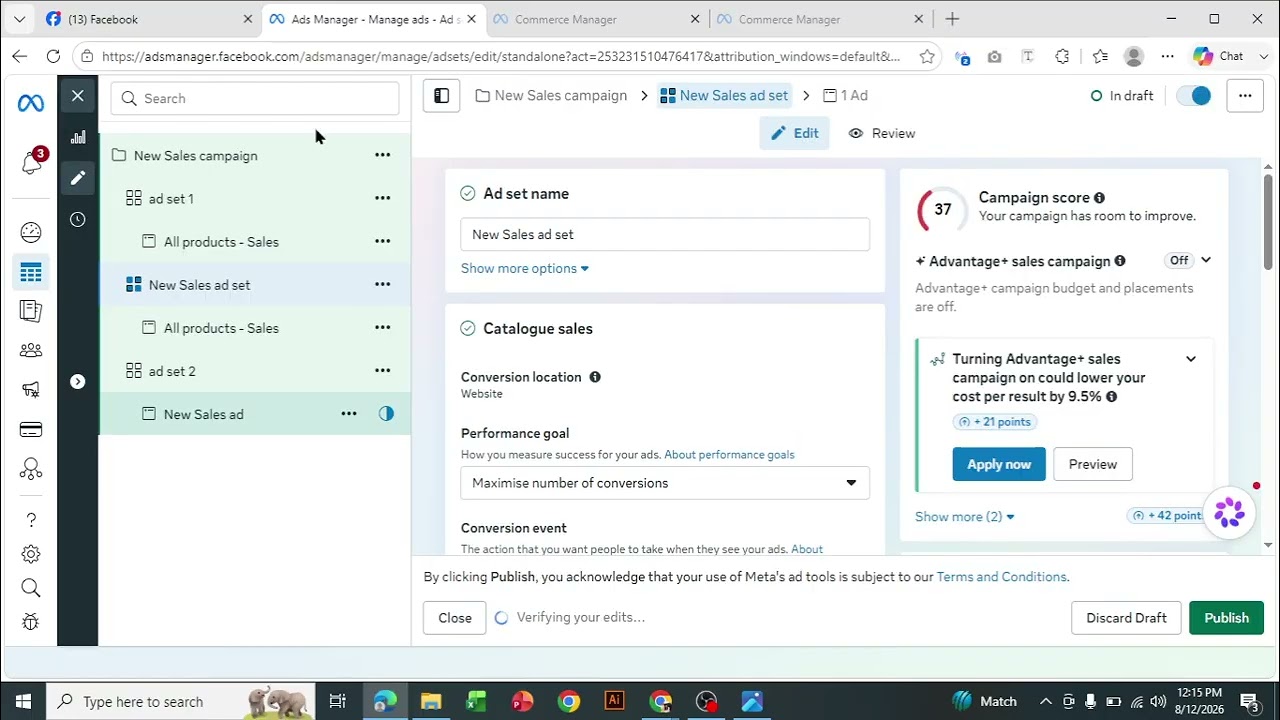The image size is (1280, 720).
Task: Click the + 21 points badge
Action: point(995,422)
